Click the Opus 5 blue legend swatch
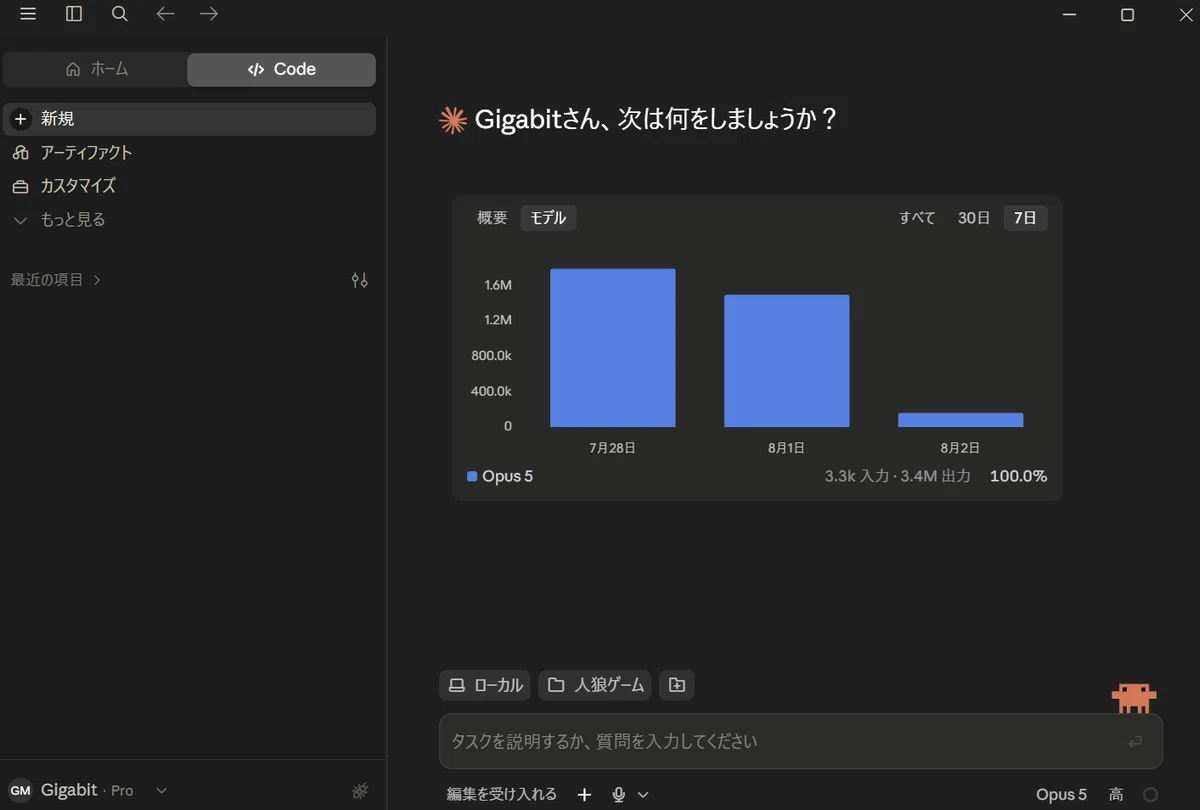This screenshot has height=810, width=1200. 472,477
